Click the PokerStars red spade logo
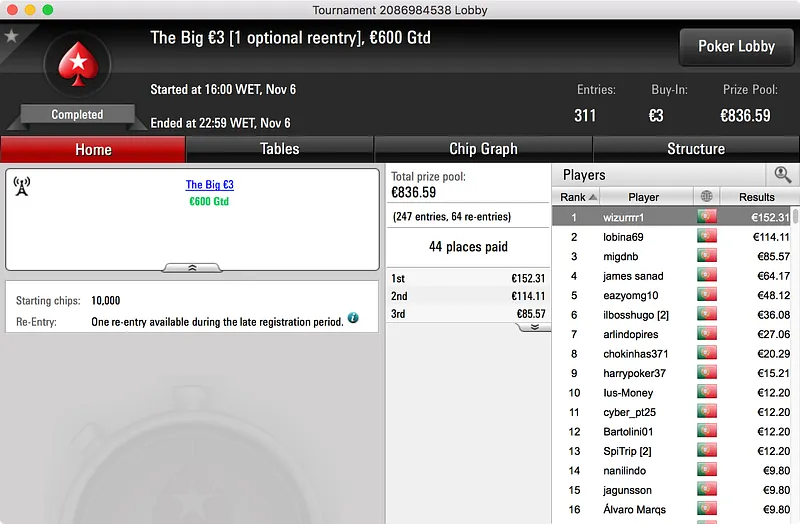Viewport: 800px width, 524px height. click(78, 64)
